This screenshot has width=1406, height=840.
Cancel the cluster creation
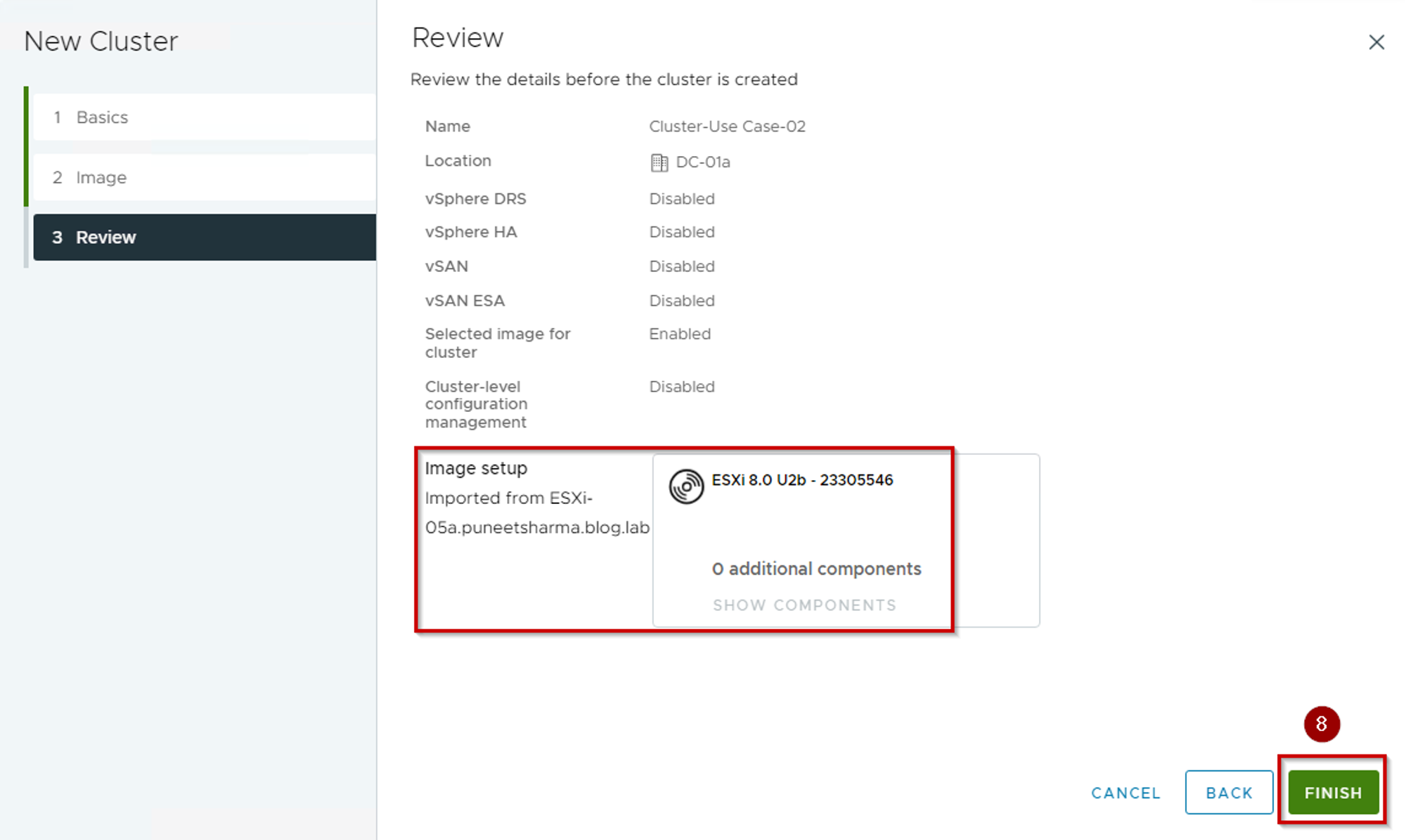click(1126, 793)
